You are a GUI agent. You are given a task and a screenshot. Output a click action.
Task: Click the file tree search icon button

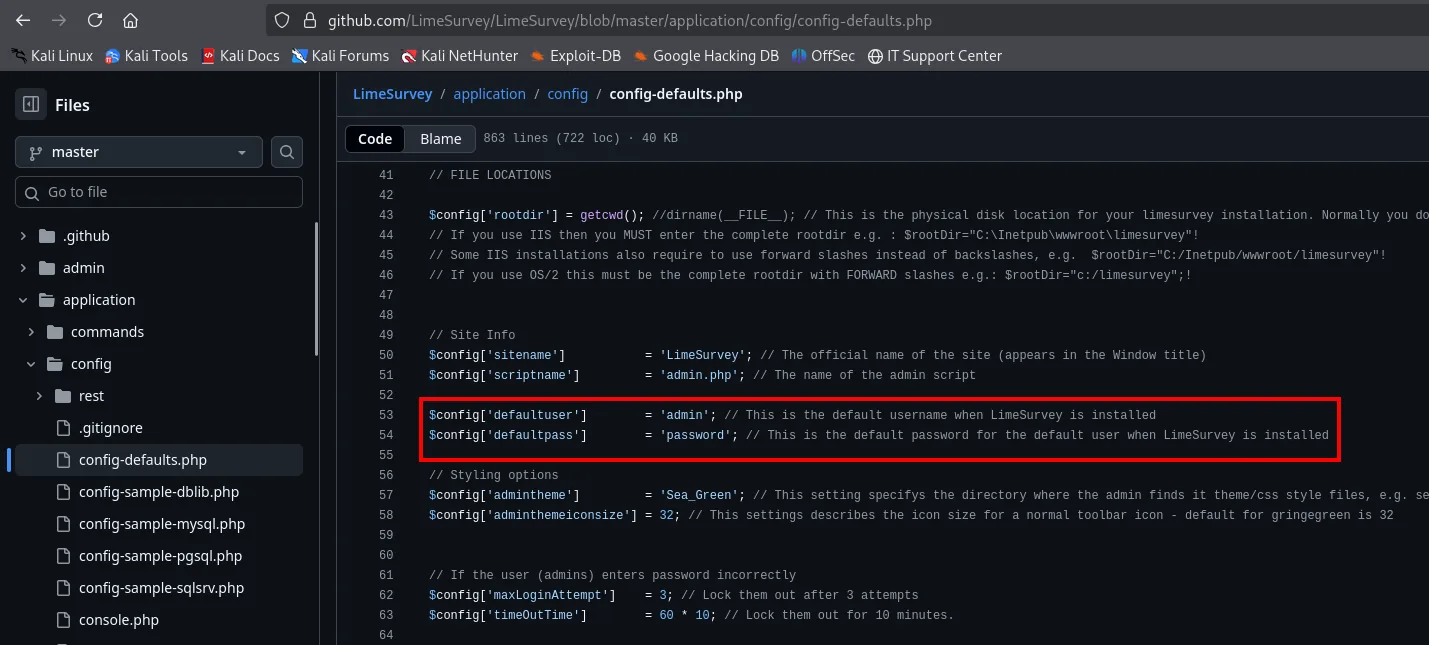286,152
